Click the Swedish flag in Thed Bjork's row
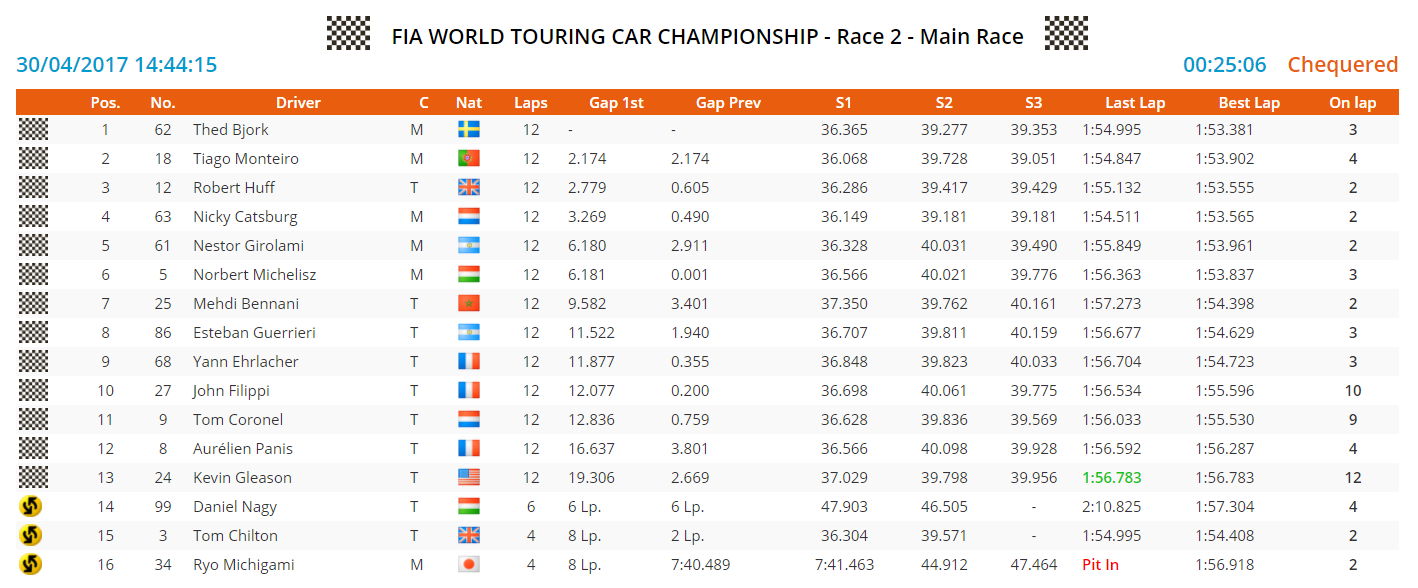The image size is (1418, 588). (x=468, y=130)
